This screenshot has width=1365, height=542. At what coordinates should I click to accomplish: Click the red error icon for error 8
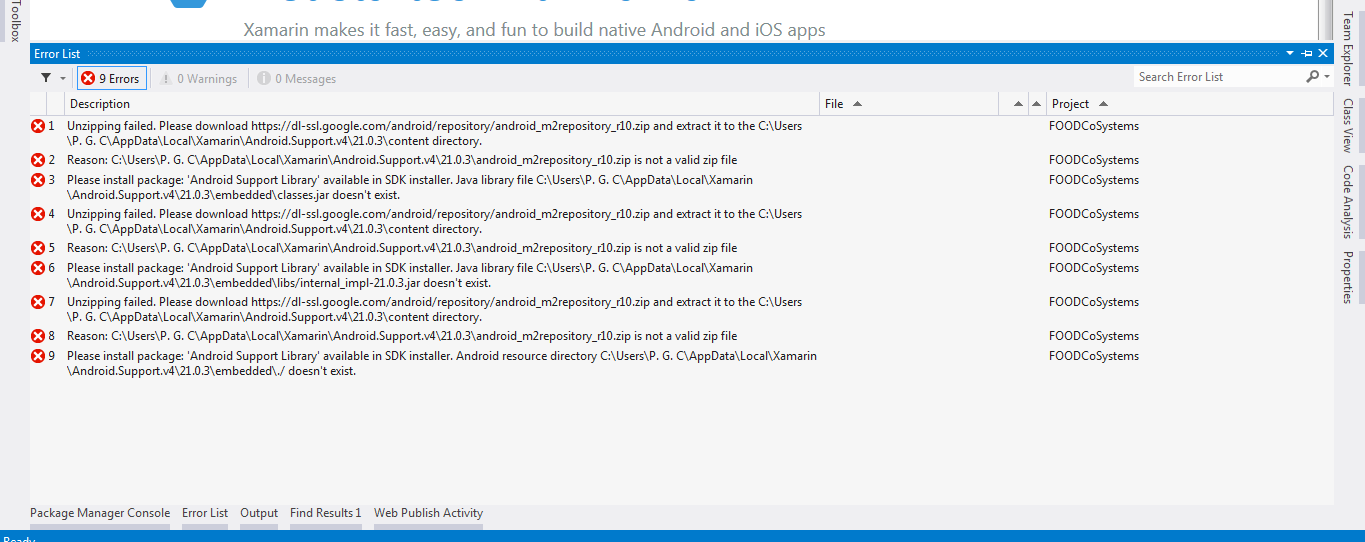point(38,336)
